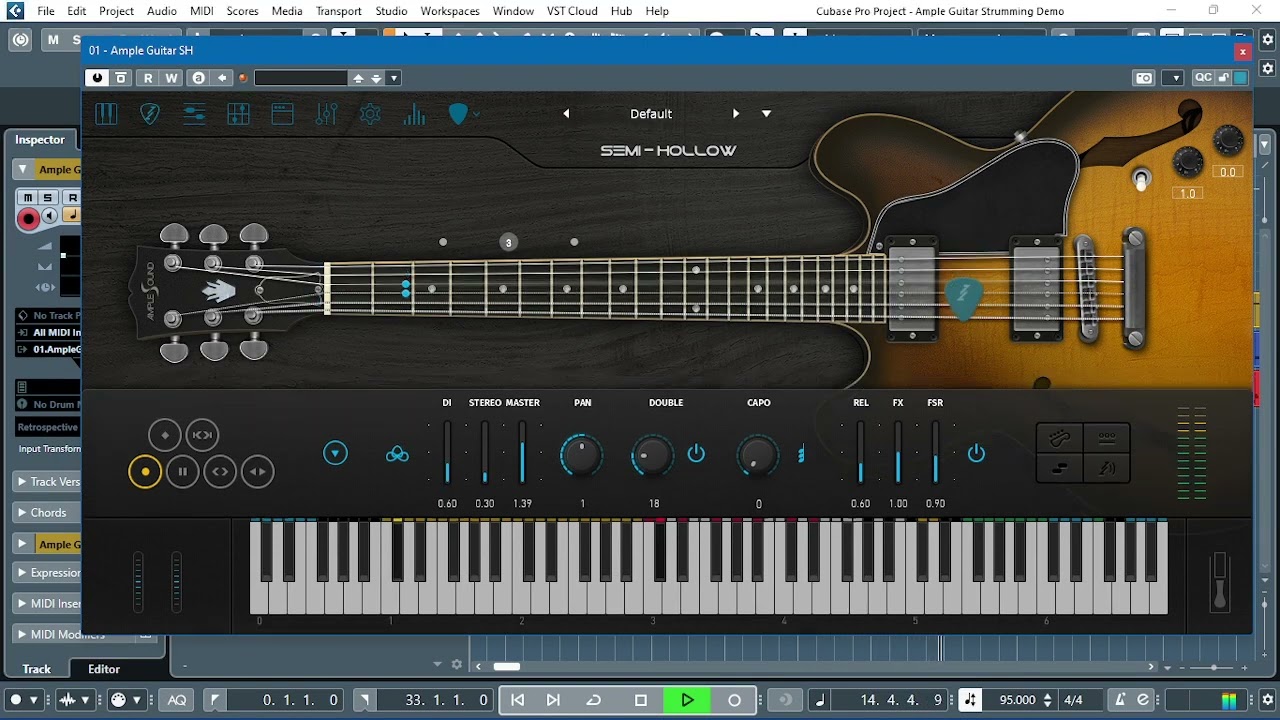Toggle the FX section power switch
The image size is (1280, 720).
(x=976, y=454)
